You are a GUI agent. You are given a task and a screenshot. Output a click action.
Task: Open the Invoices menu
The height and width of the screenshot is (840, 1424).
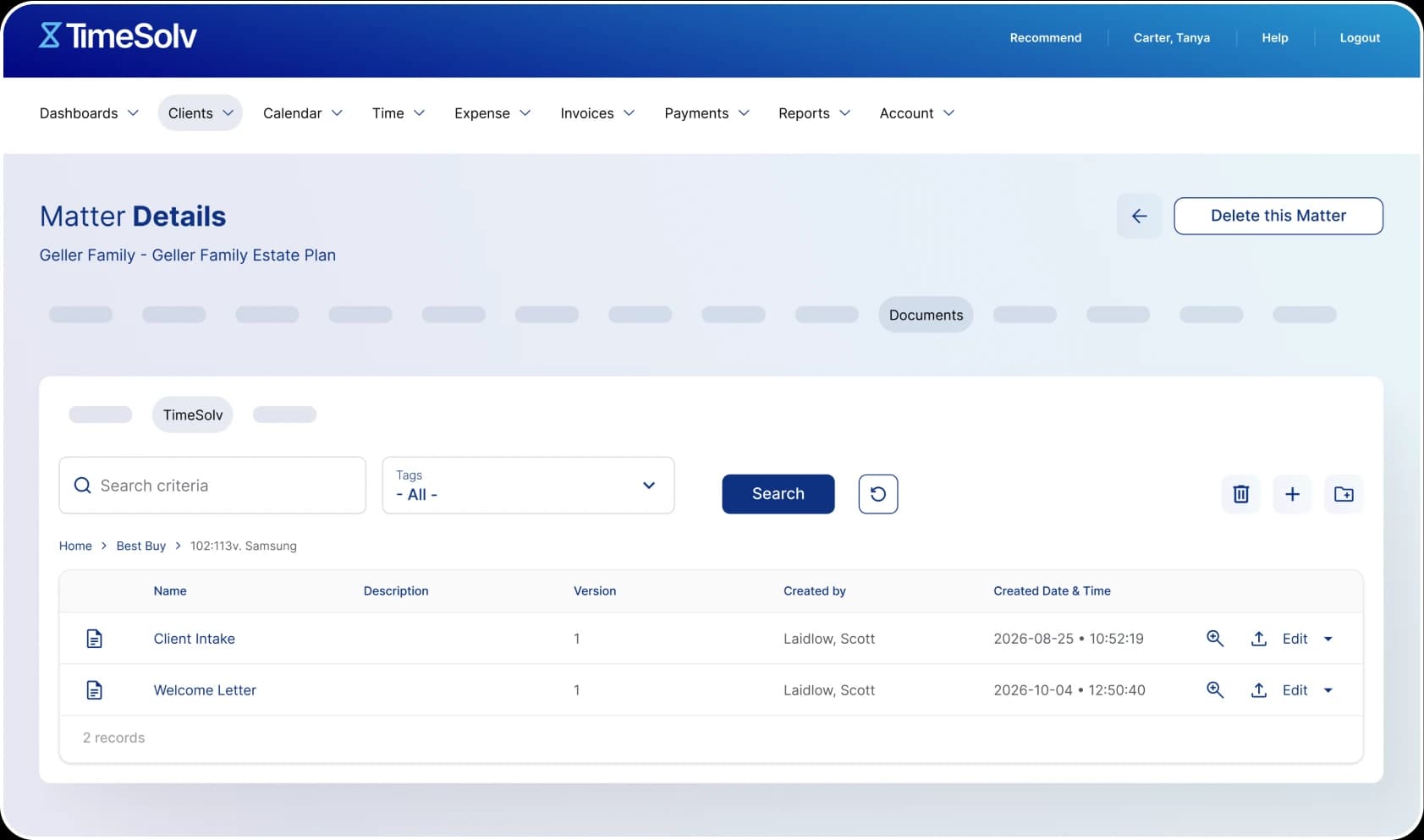click(597, 113)
